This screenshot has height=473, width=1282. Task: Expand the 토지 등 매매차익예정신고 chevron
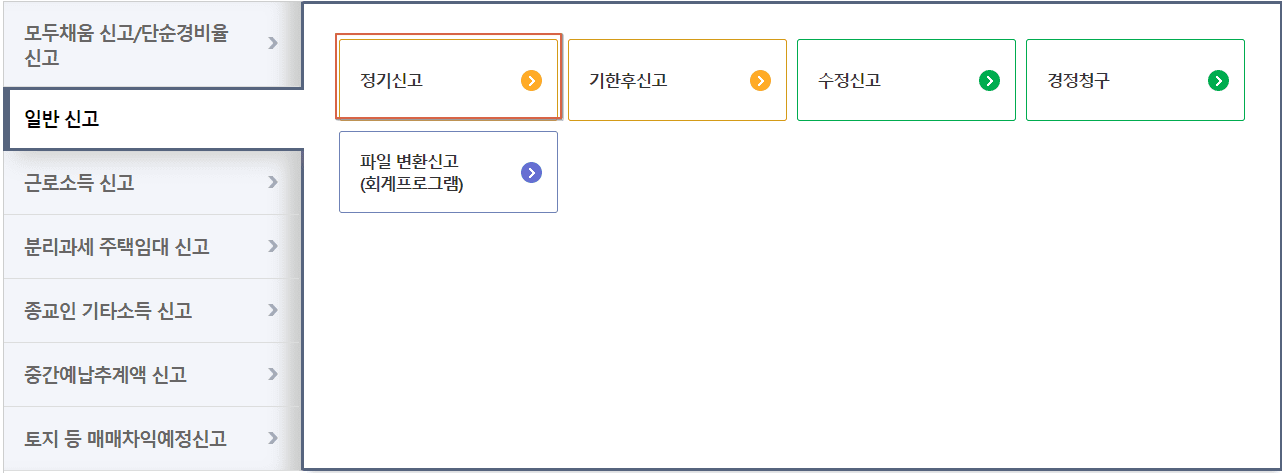[273, 438]
